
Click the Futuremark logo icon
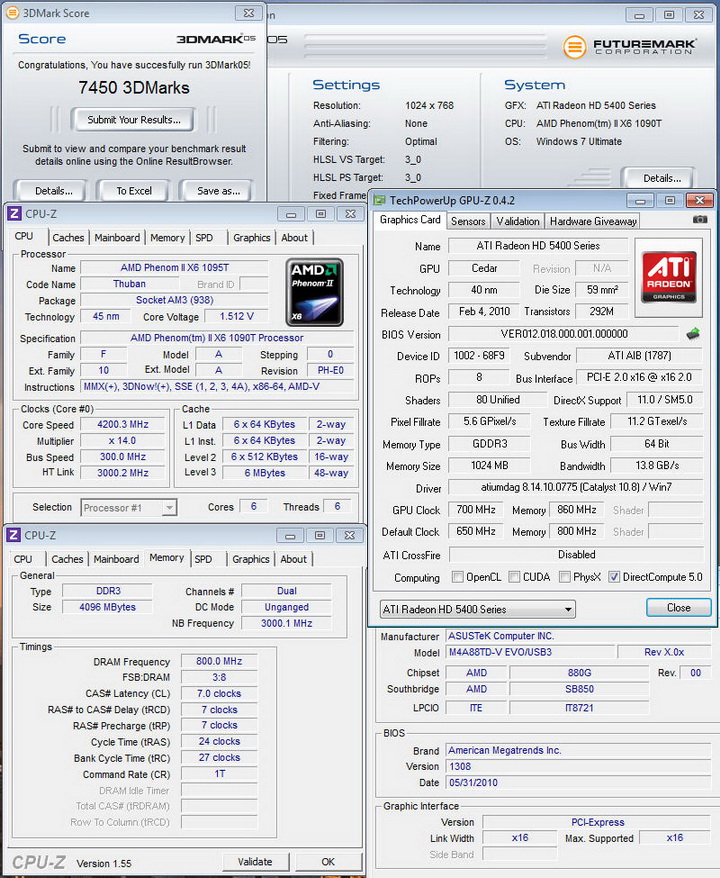pos(574,48)
